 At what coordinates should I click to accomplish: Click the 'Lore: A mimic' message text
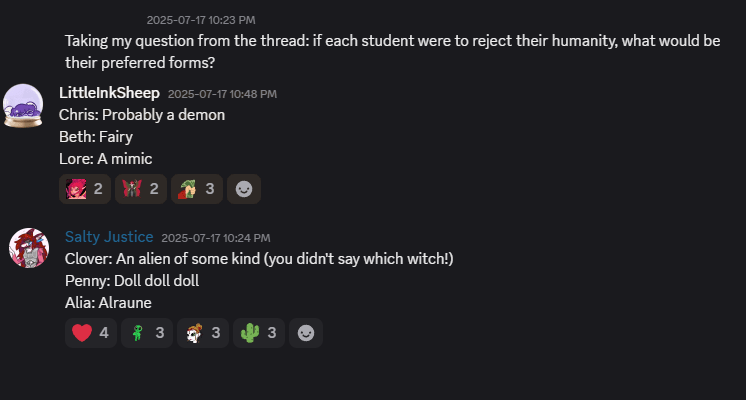(105, 158)
